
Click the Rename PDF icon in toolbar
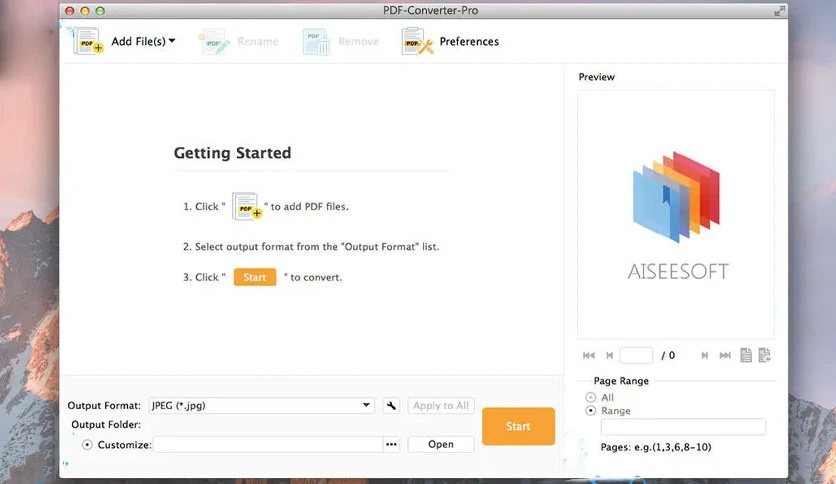[214, 42]
